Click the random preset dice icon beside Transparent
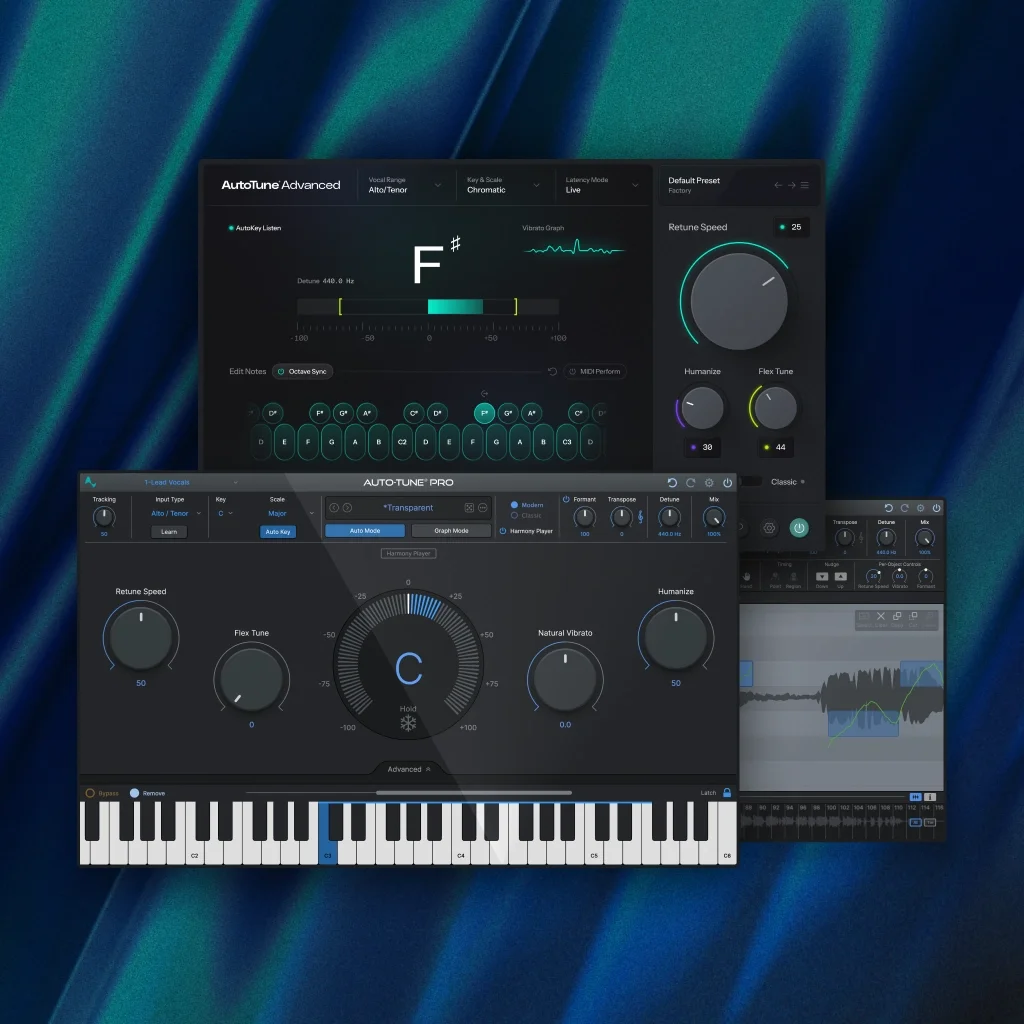This screenshot has height=1024, width=1024. pos(469,507)
